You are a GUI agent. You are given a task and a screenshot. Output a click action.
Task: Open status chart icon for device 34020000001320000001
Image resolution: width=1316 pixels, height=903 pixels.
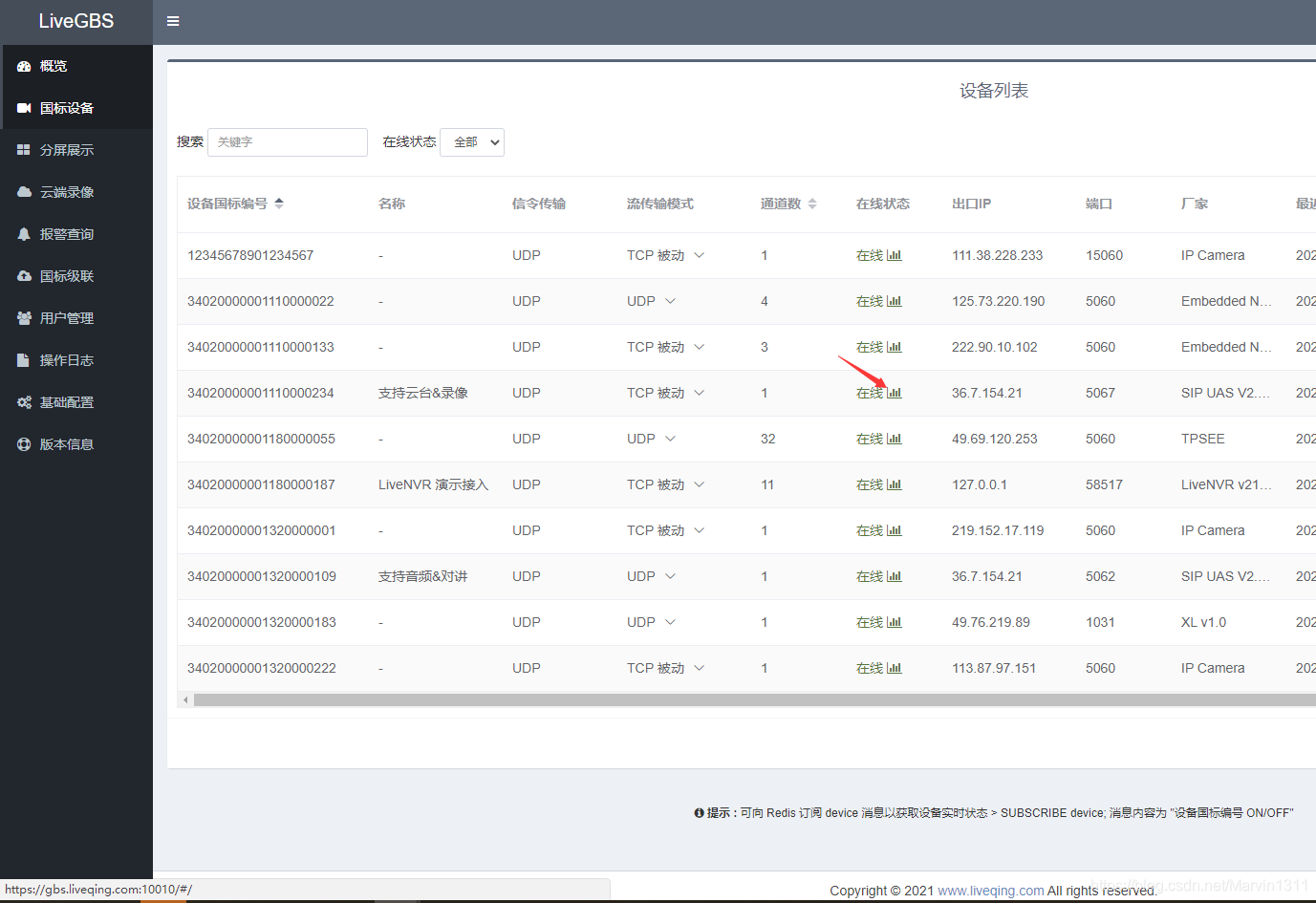click(895, 530)
